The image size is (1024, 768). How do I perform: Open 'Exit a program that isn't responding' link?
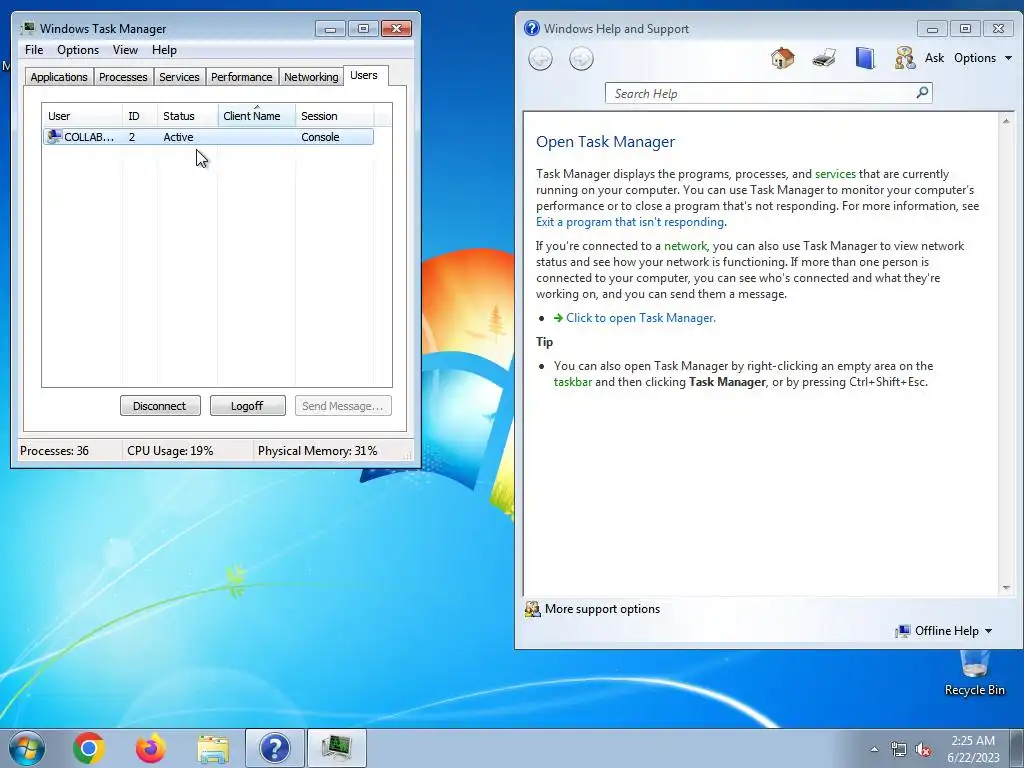(x=630, y=222)
